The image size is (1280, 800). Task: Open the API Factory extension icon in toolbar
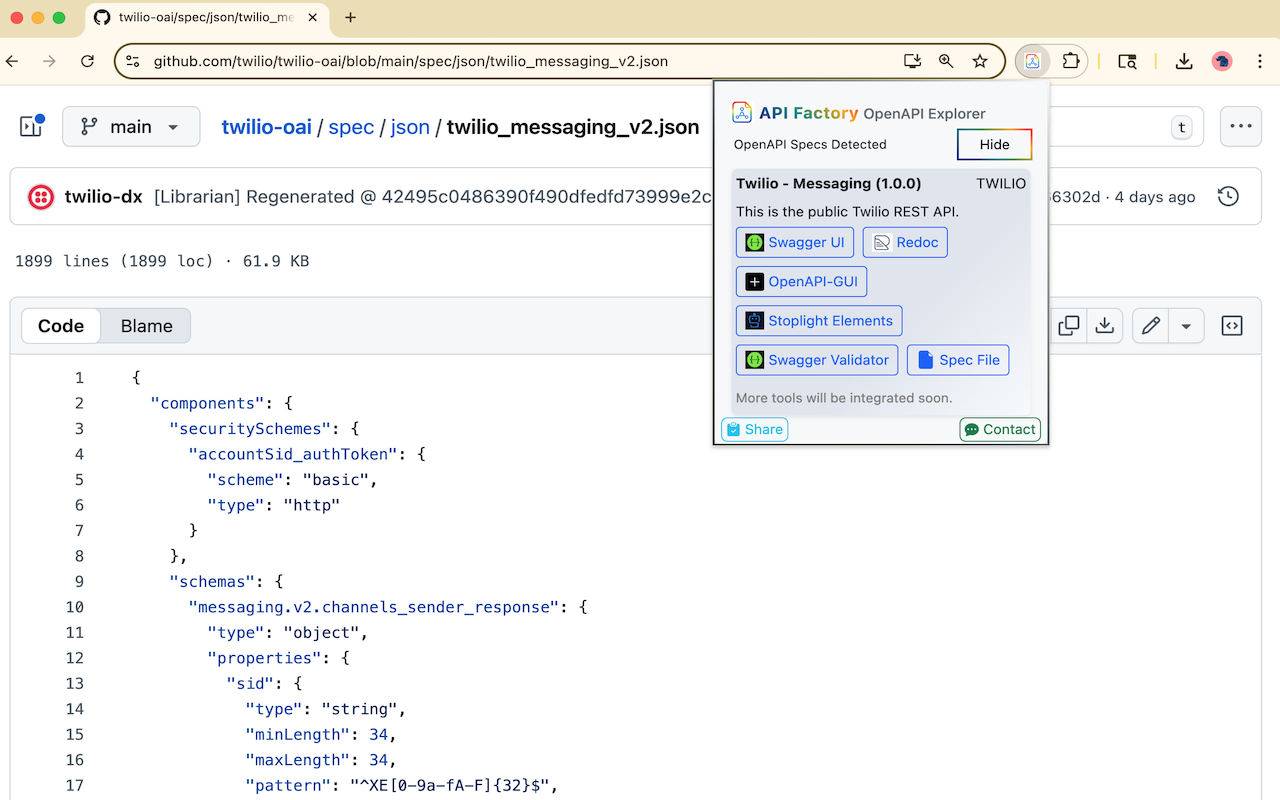pyautogui.click(x=1032, y=61)
